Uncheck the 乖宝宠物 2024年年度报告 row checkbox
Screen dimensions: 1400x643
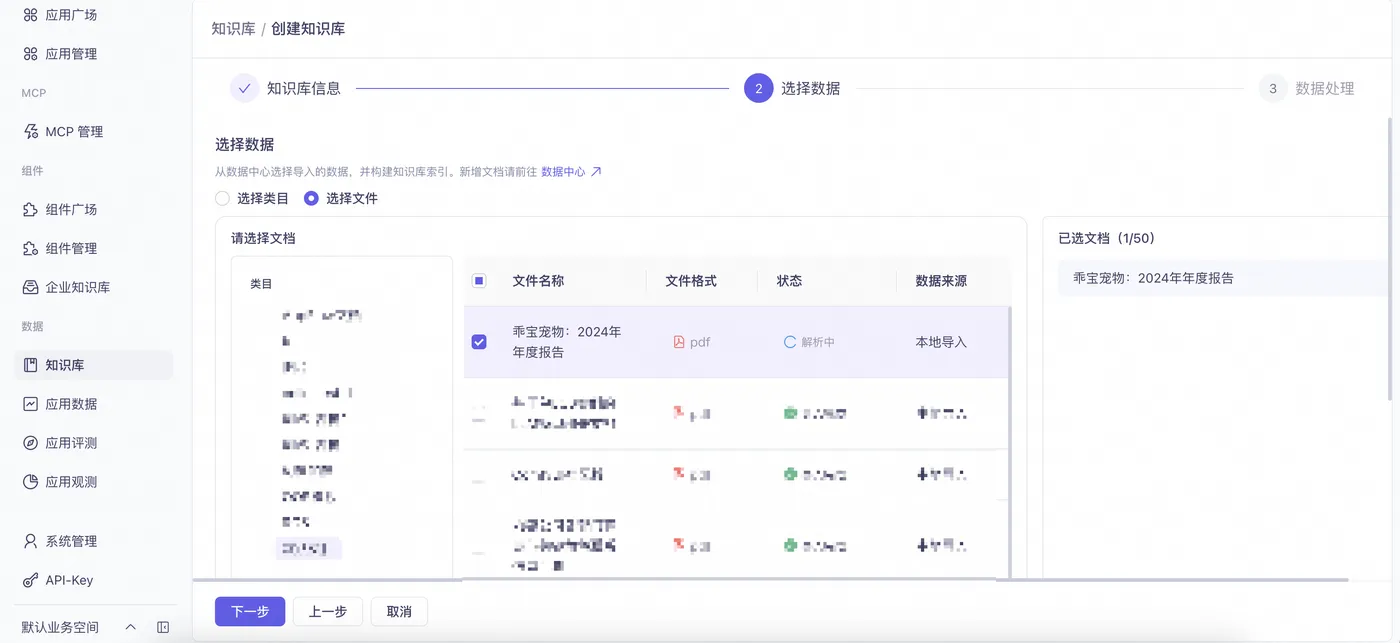[479, 342]
